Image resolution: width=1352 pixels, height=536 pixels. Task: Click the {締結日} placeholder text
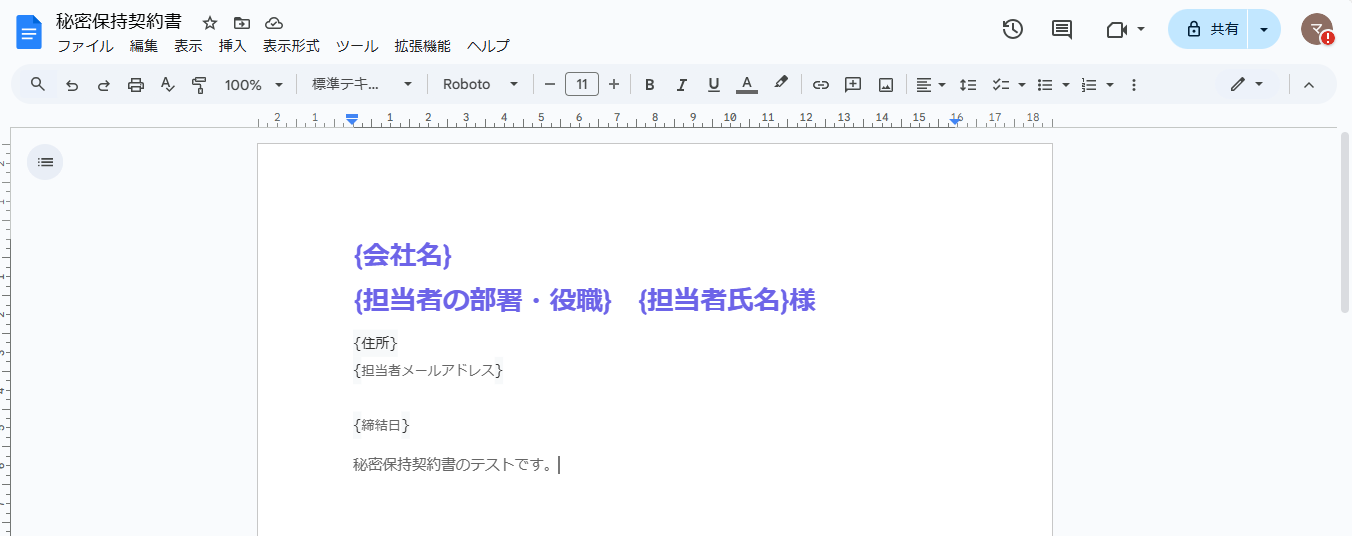click(382, 425)
